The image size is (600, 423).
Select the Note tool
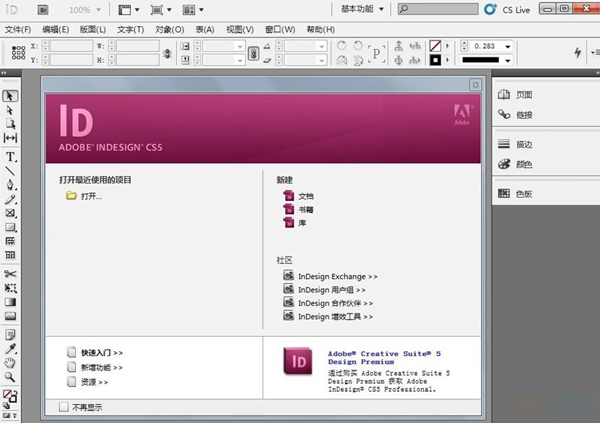tap(10, 335)
